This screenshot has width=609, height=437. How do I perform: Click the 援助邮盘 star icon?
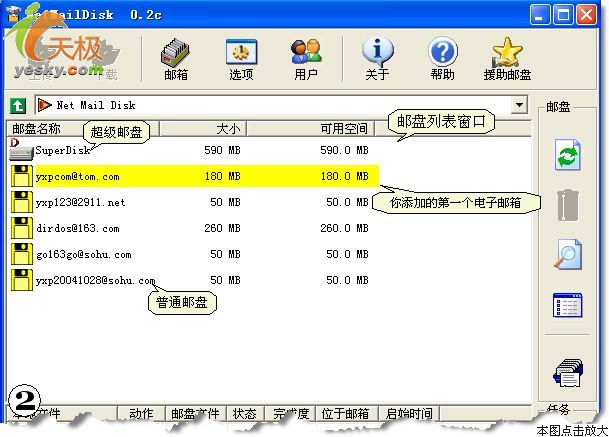tap(507, 59)
